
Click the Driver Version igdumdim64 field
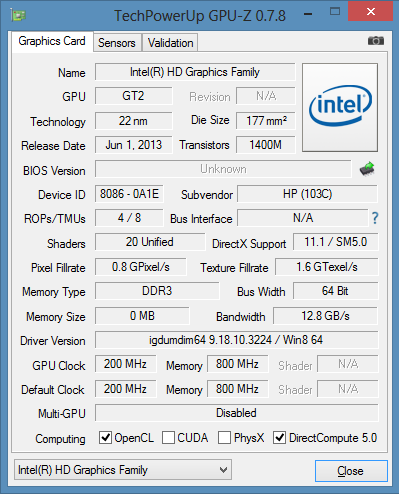237,340
